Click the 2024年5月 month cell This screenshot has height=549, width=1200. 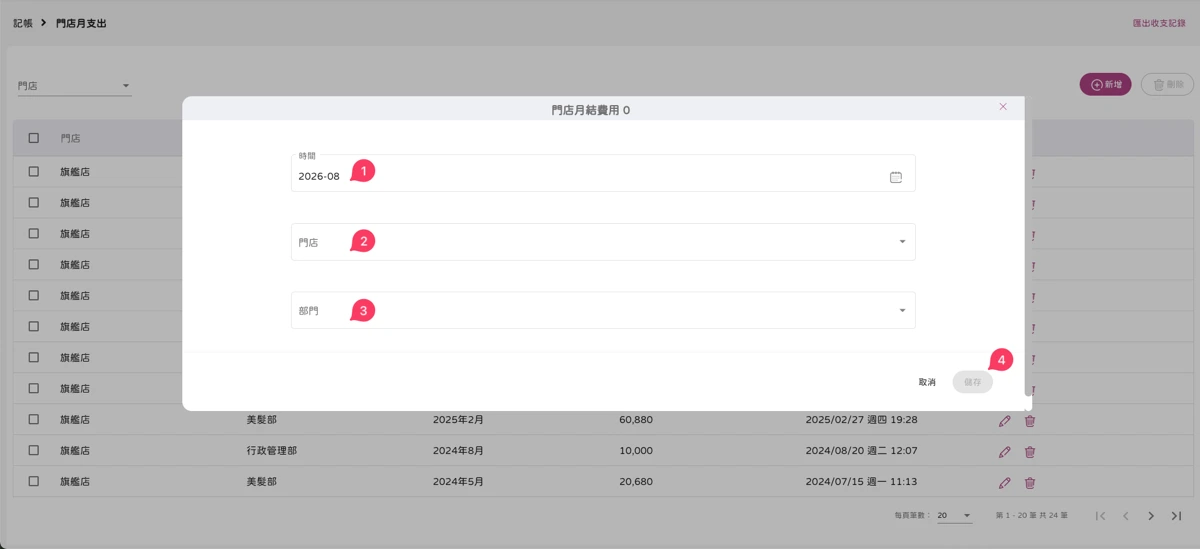pyautogui.click(x=458, y=482)
